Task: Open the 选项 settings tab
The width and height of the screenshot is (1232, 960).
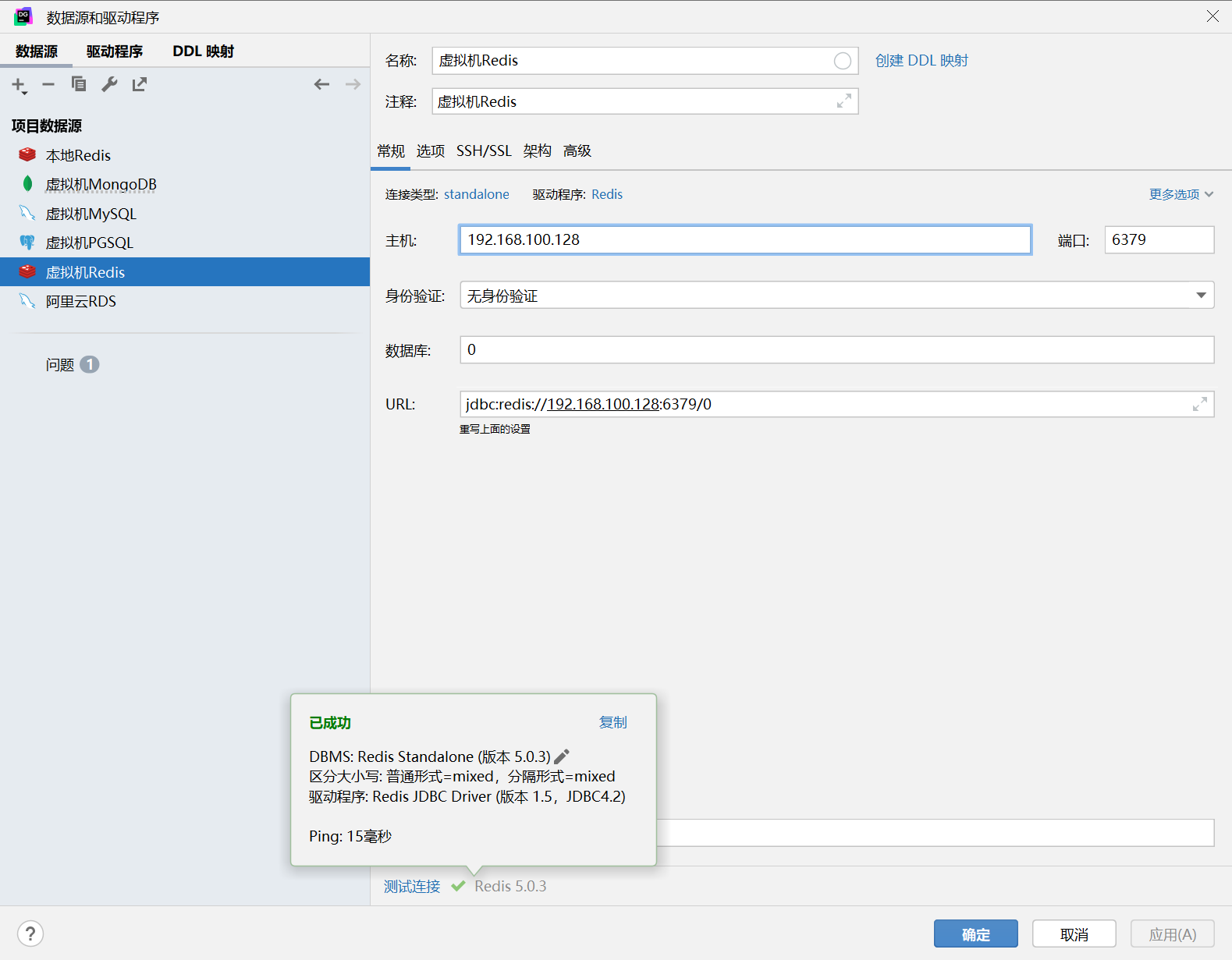Action: [431, 151]
